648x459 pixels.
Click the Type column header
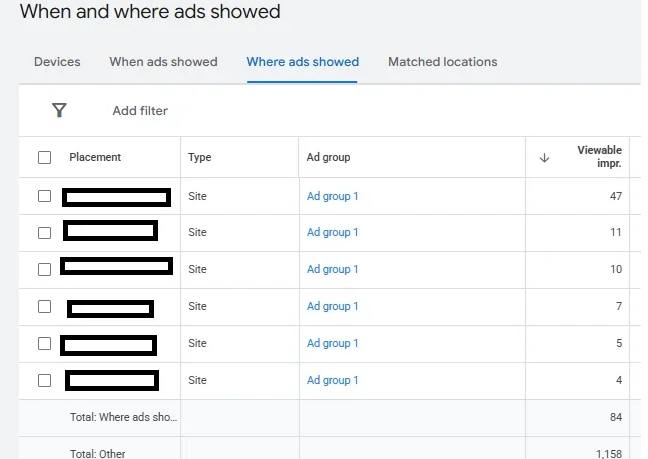pyautogui.click(x=200, y=157)
